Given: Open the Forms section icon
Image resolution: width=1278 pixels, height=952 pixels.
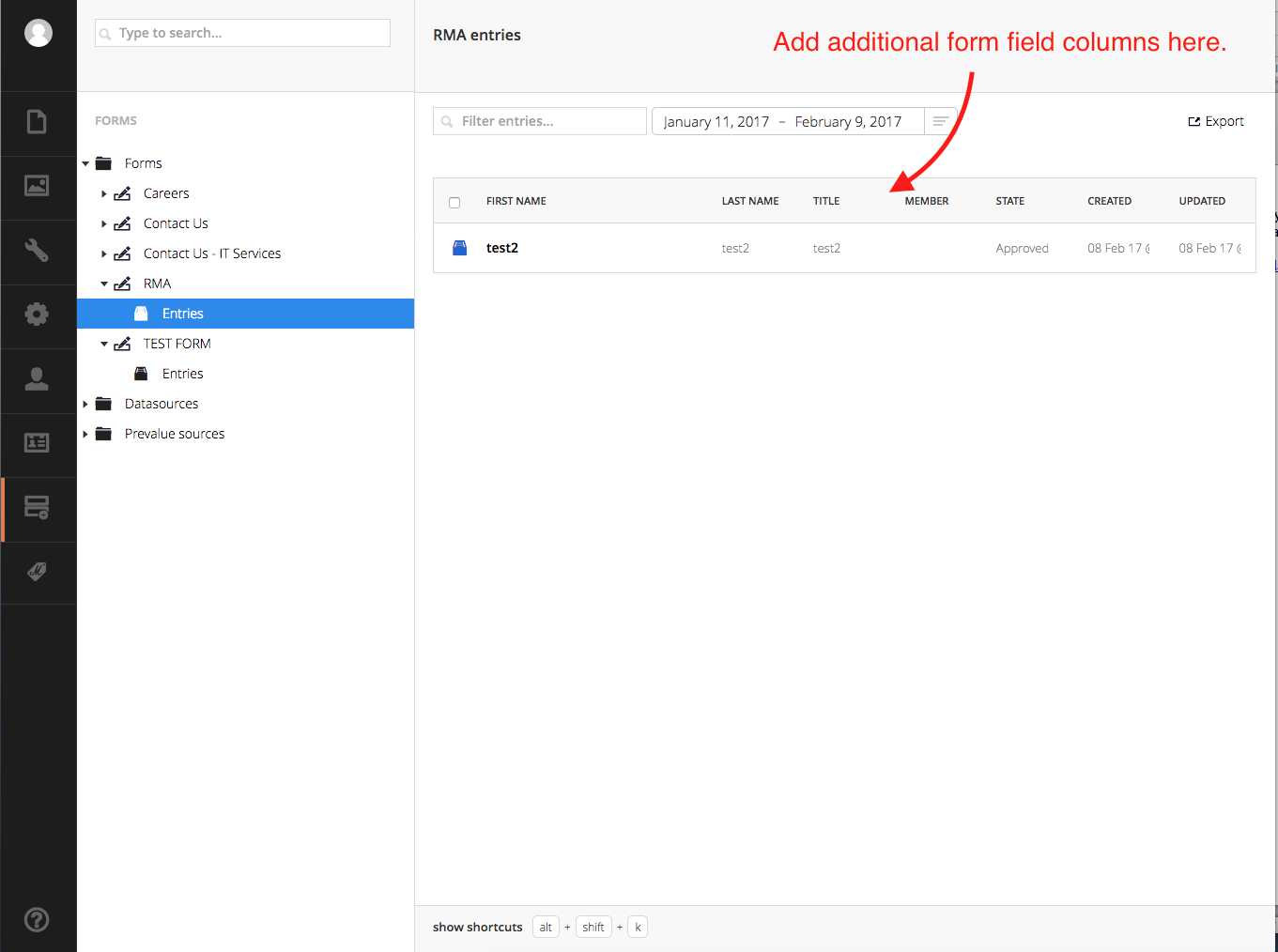Looking at the screenshot, I should coord(37,507).
